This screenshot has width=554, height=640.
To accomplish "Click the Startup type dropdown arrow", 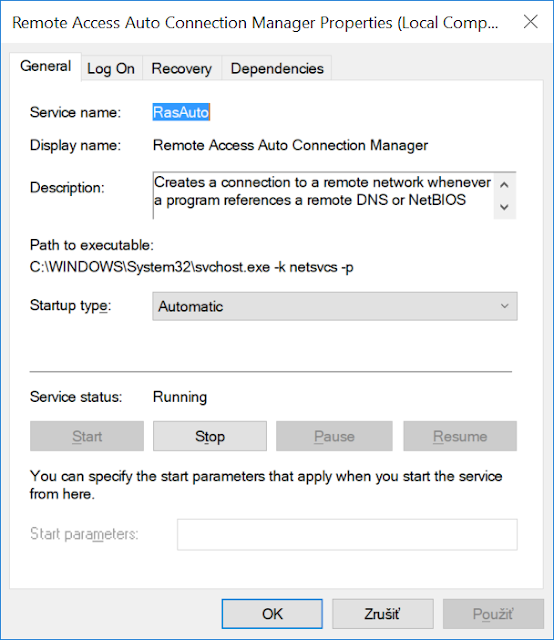I will point(505,306).
